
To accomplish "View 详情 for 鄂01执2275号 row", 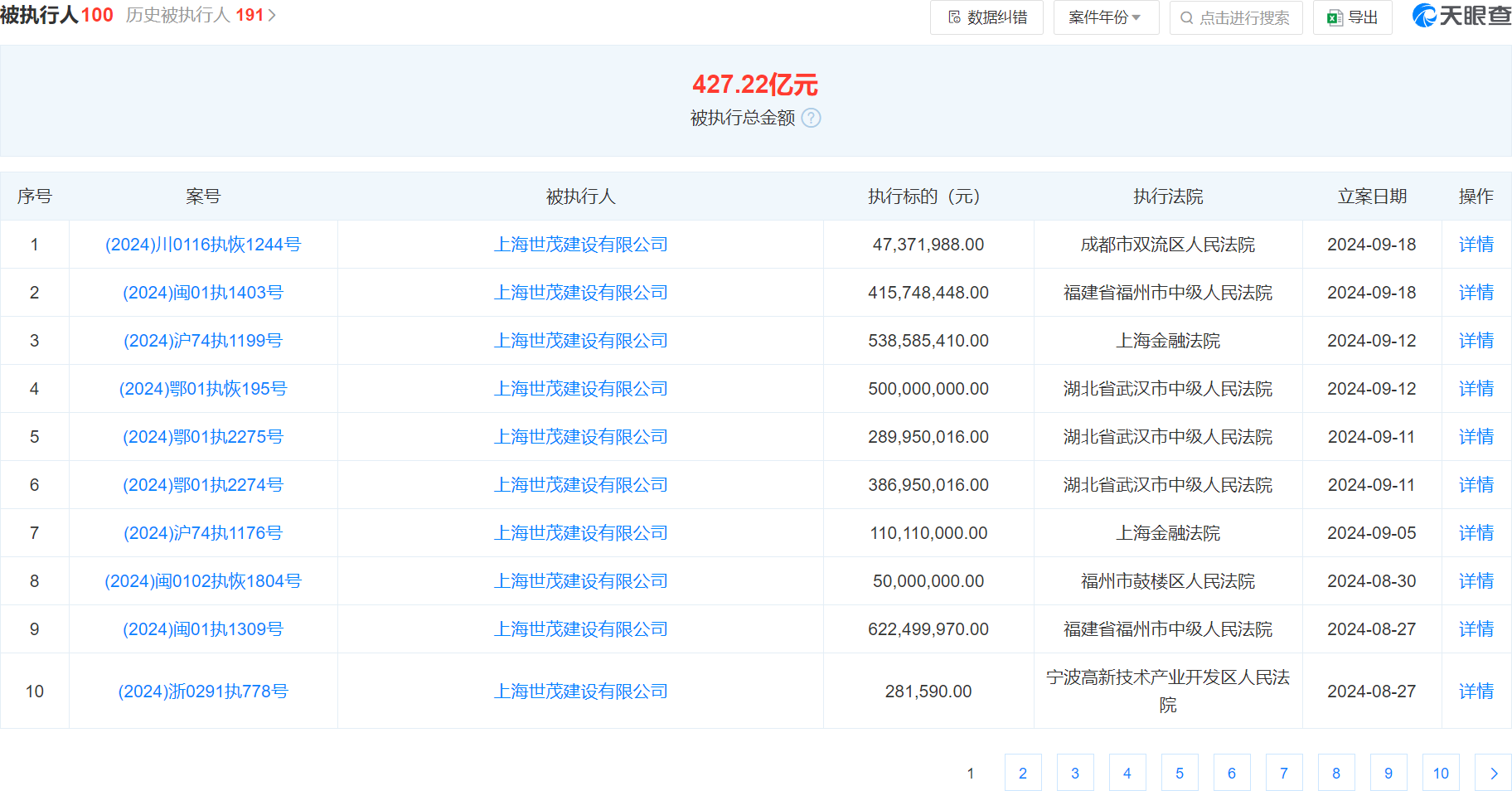I will pos(1476,437).
